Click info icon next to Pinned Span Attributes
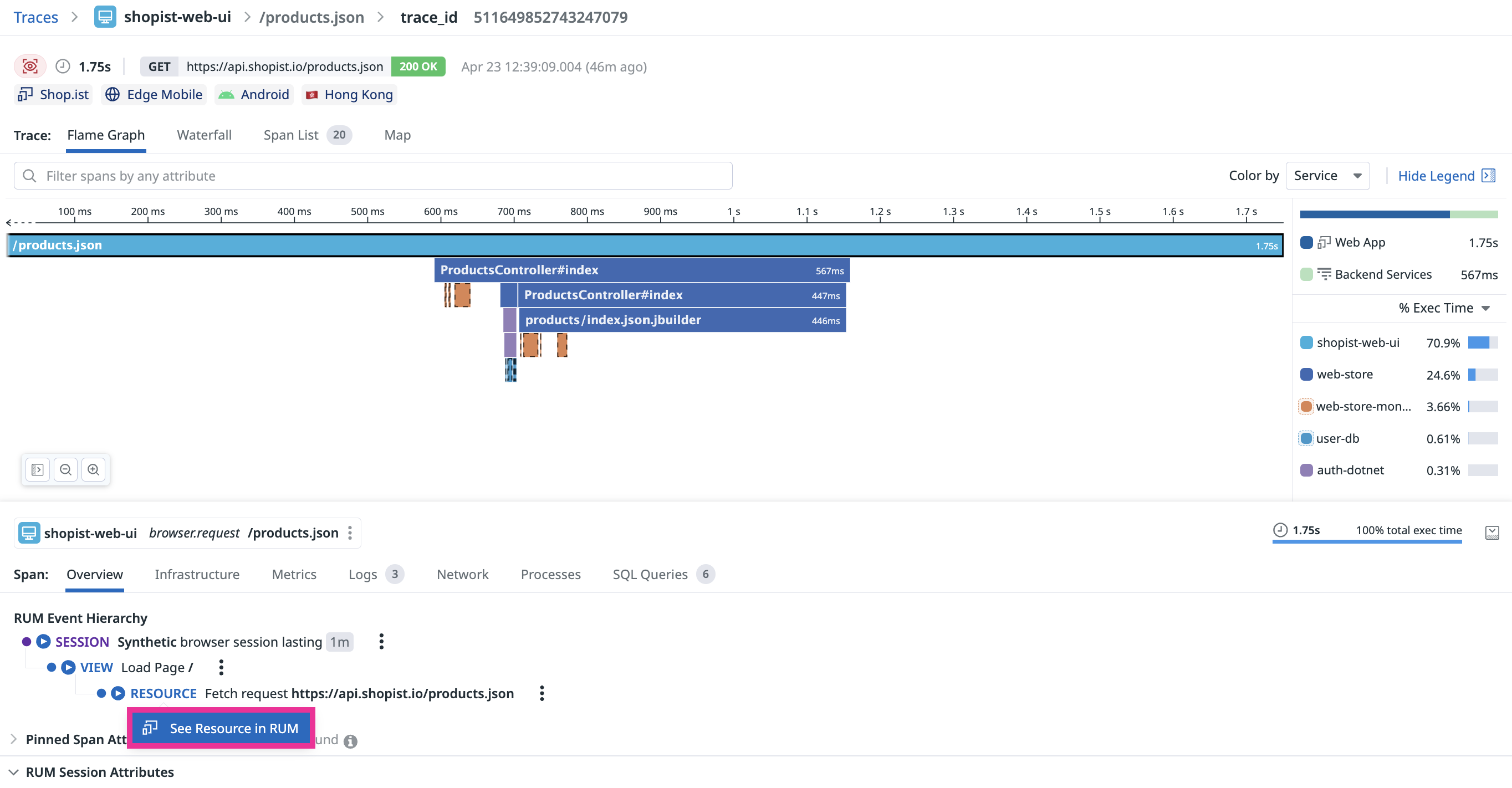The width and height of the screenshot is (1512, 788). (x=350, y=741)
